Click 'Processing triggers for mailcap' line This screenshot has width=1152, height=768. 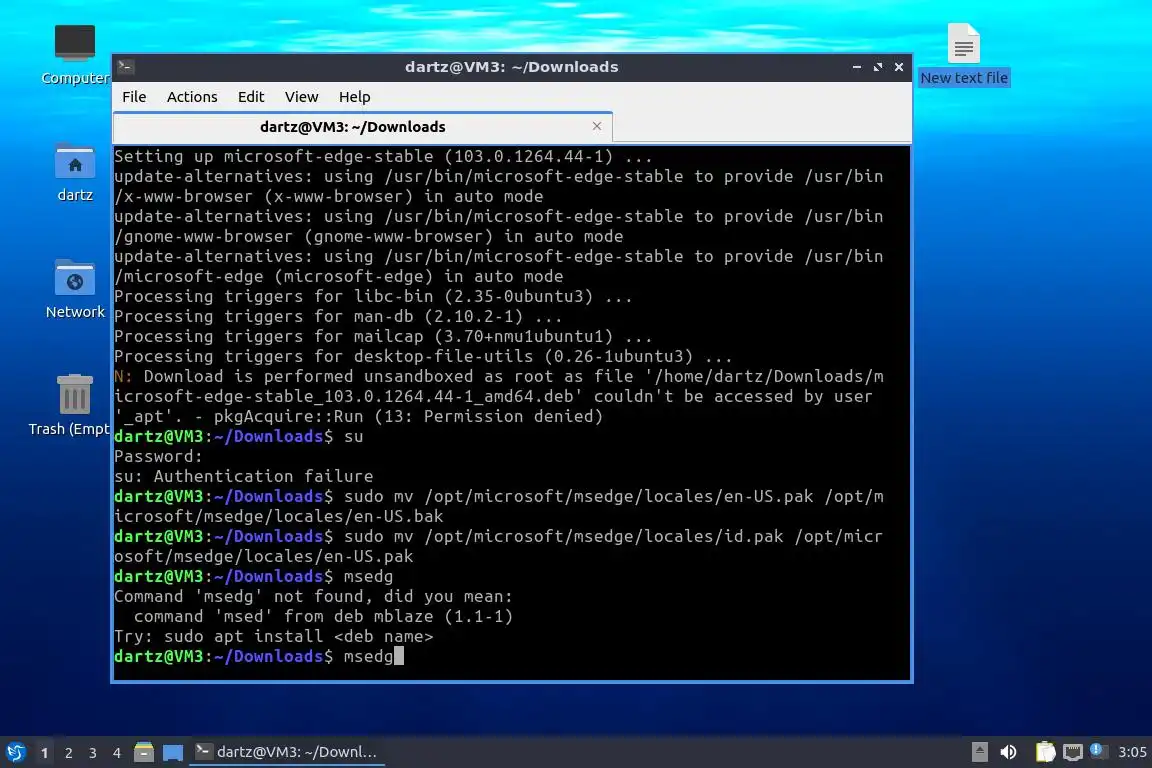click(383, 337)
